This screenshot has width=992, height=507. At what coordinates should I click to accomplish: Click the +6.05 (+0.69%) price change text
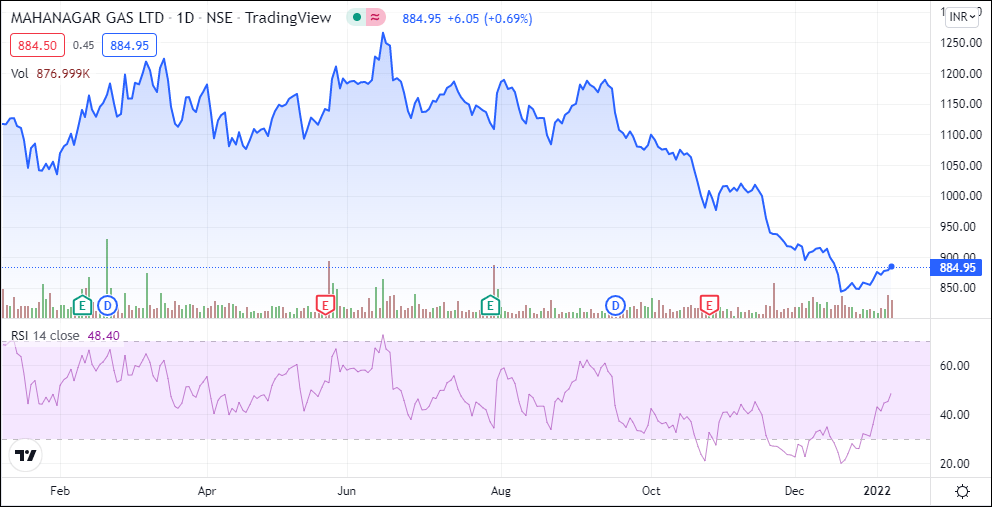pyautogui.click(x=490, y=18)
